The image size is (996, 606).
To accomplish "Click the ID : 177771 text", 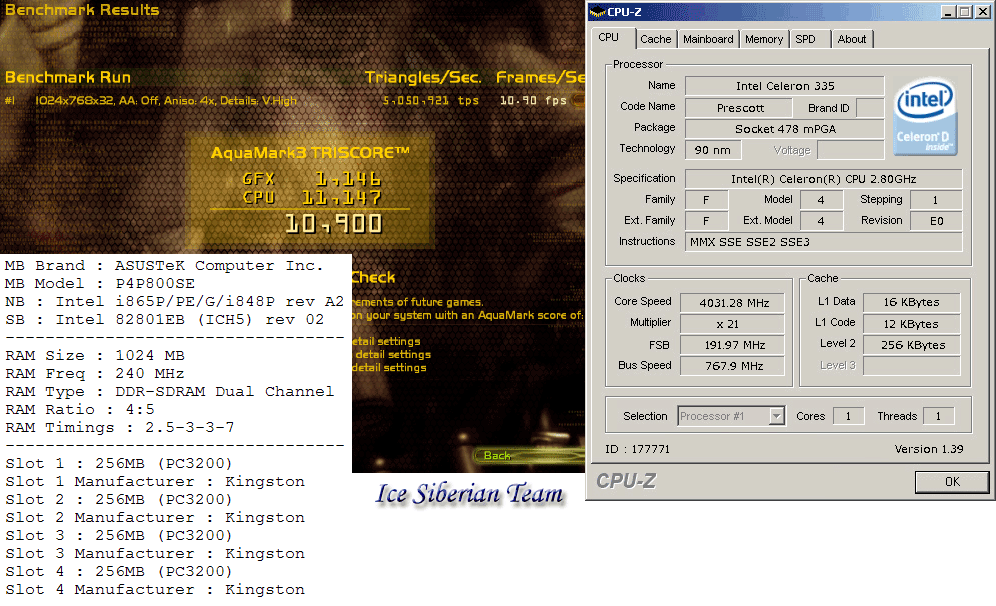I will (x=637, y=449).
